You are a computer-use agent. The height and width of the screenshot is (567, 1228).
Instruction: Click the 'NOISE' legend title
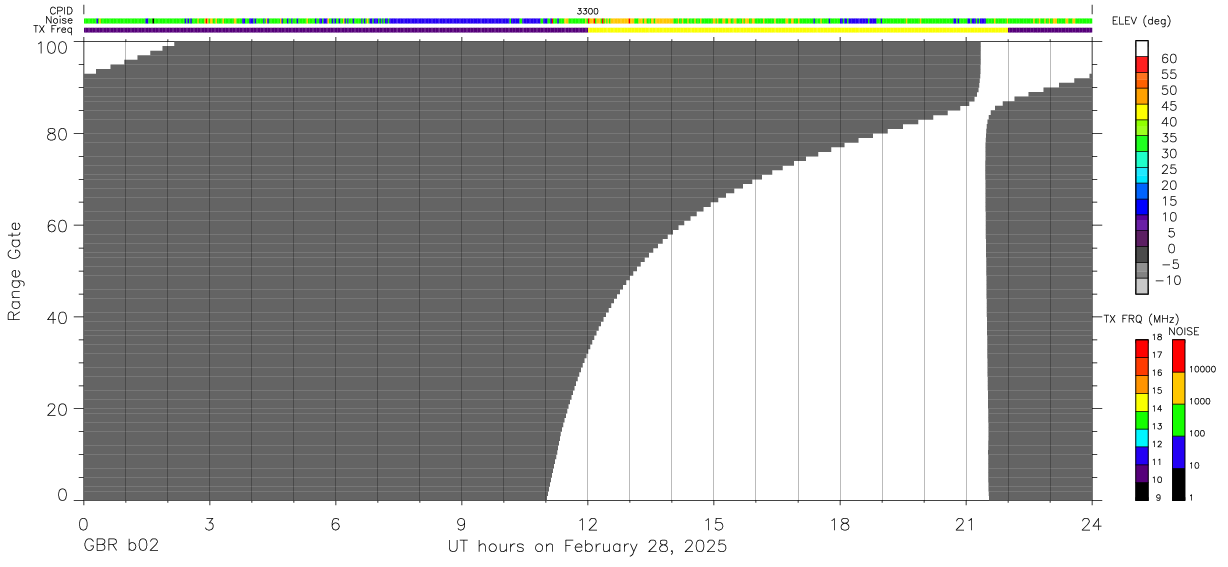coord(1184,331)
